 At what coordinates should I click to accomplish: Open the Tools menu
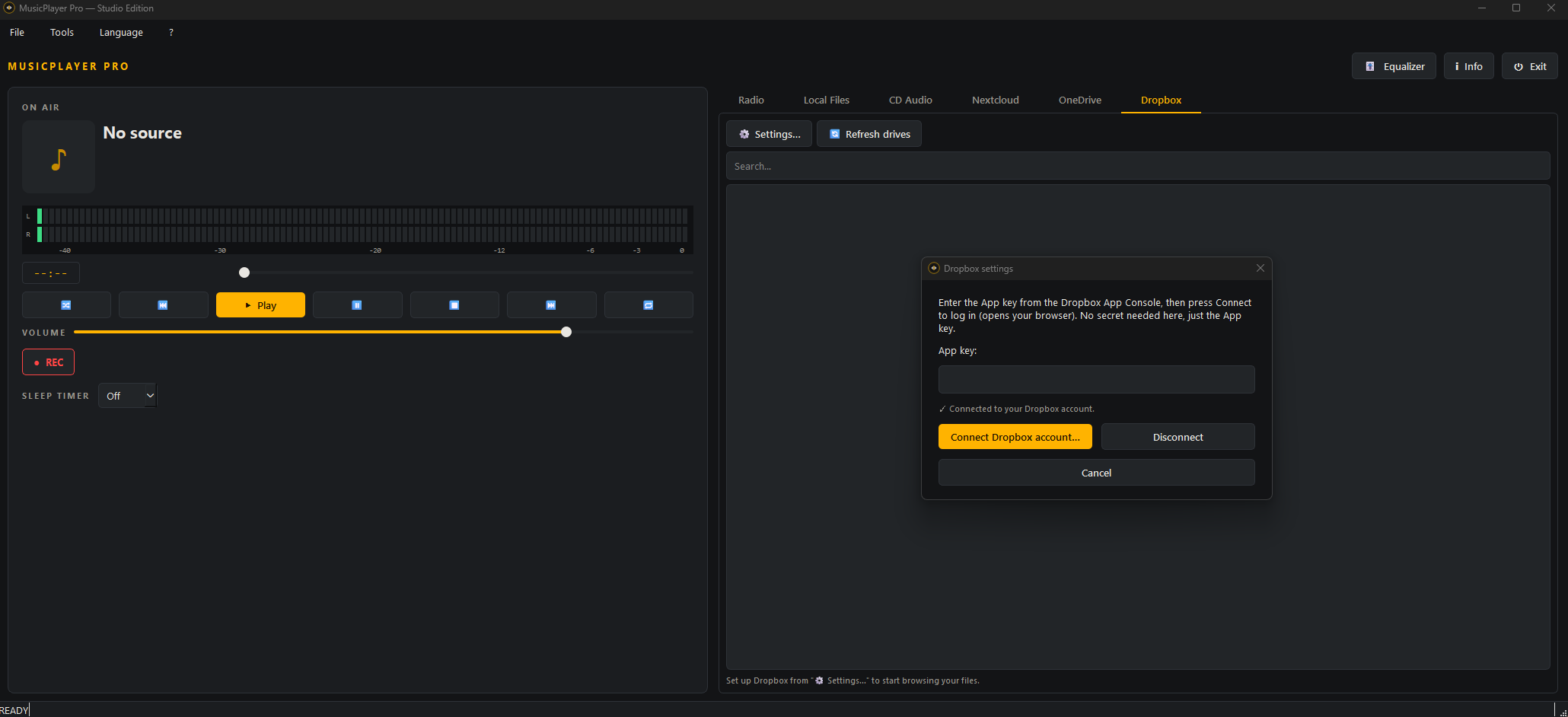click(x=62, y=33)
